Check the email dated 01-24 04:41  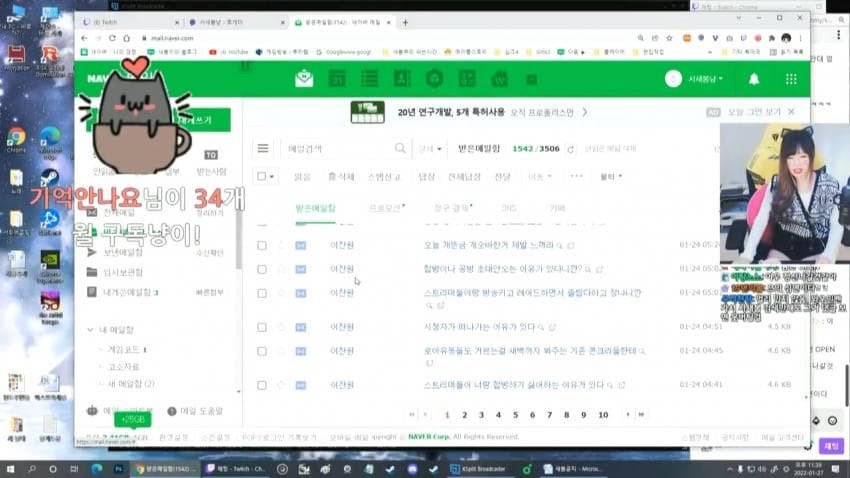tap(262, 385)
